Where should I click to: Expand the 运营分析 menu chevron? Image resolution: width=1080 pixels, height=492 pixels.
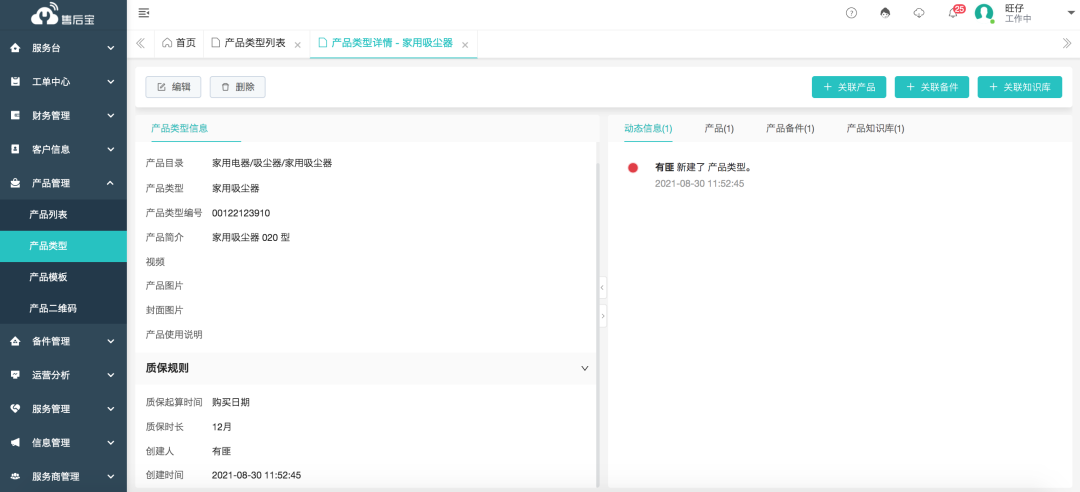pyautogui.click(x=110, y=375)
